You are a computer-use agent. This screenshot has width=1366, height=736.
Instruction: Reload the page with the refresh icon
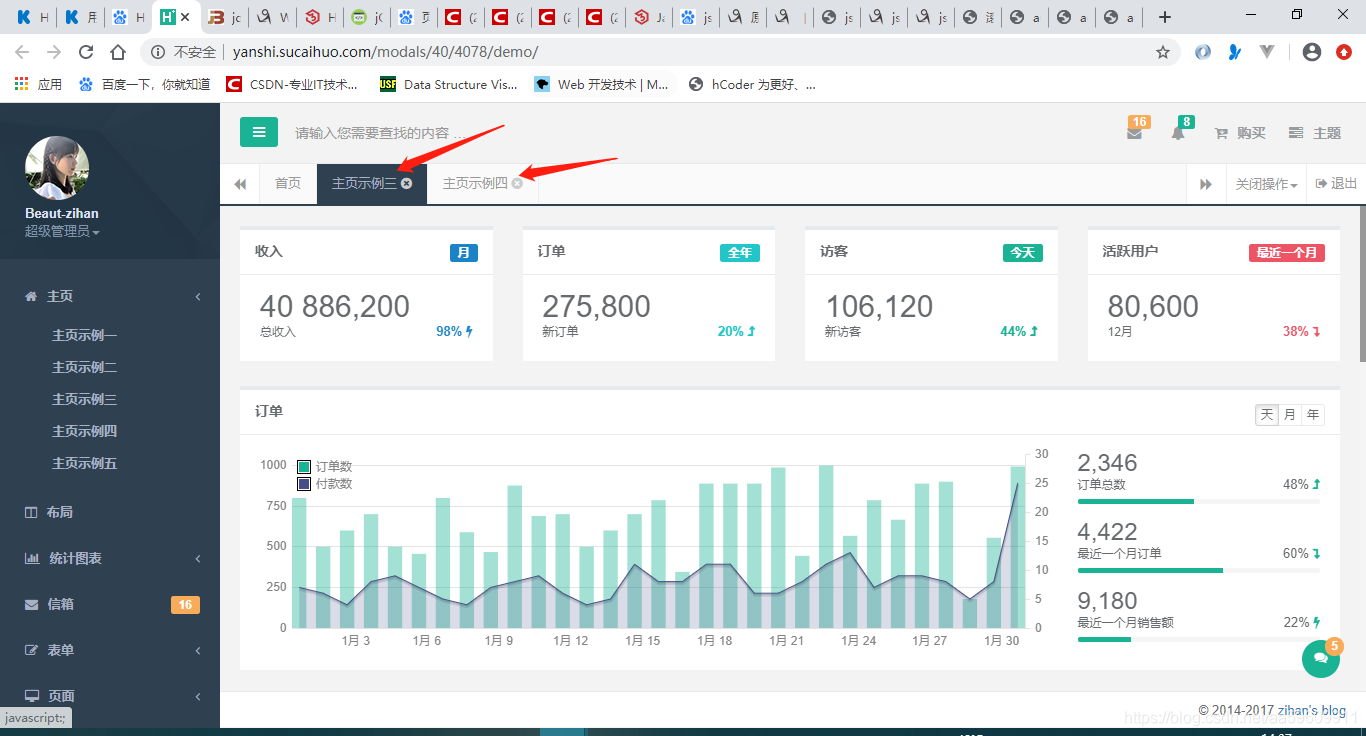tap(86, 52)
